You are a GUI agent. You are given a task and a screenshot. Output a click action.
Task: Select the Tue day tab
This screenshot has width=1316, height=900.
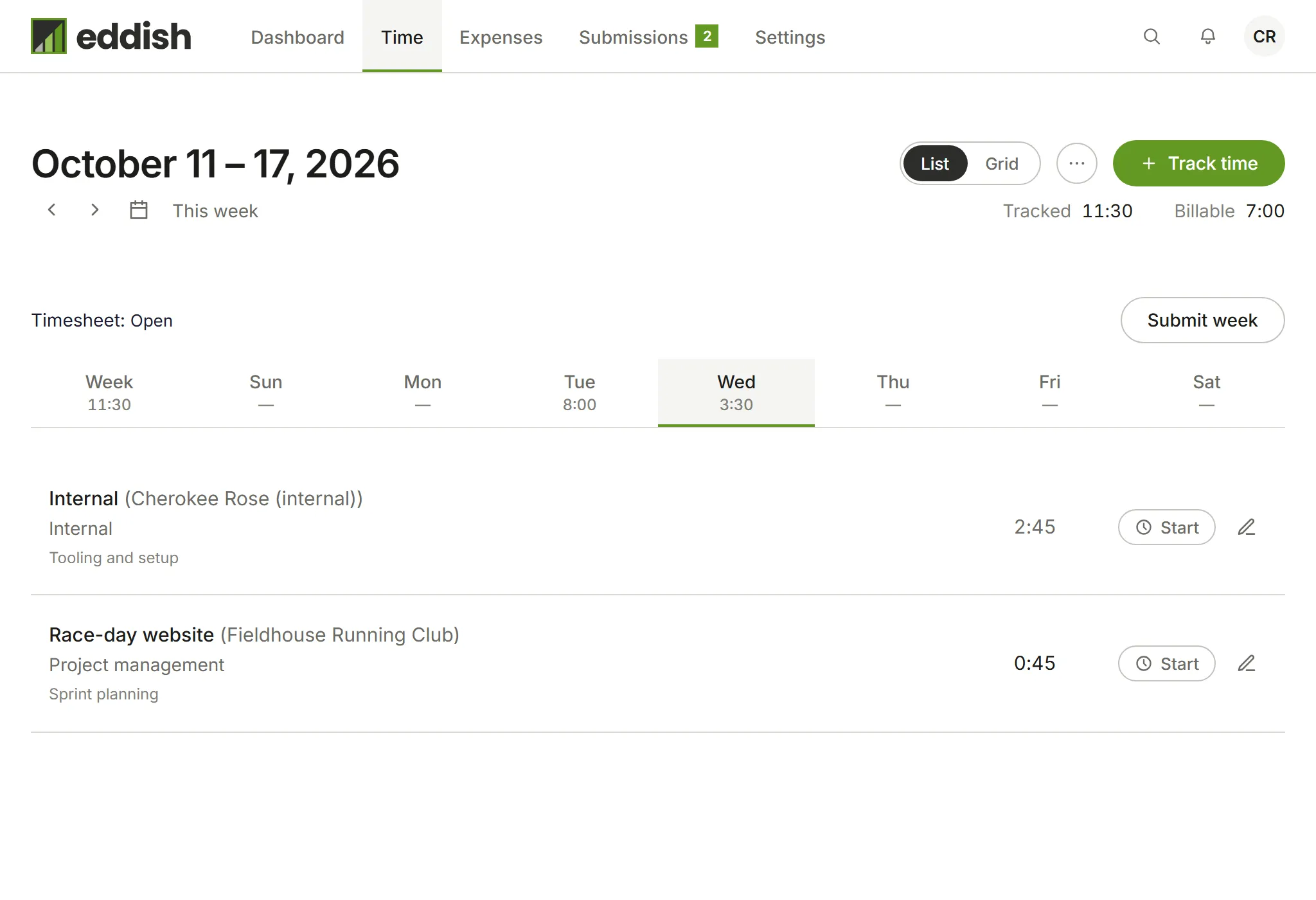580,392
